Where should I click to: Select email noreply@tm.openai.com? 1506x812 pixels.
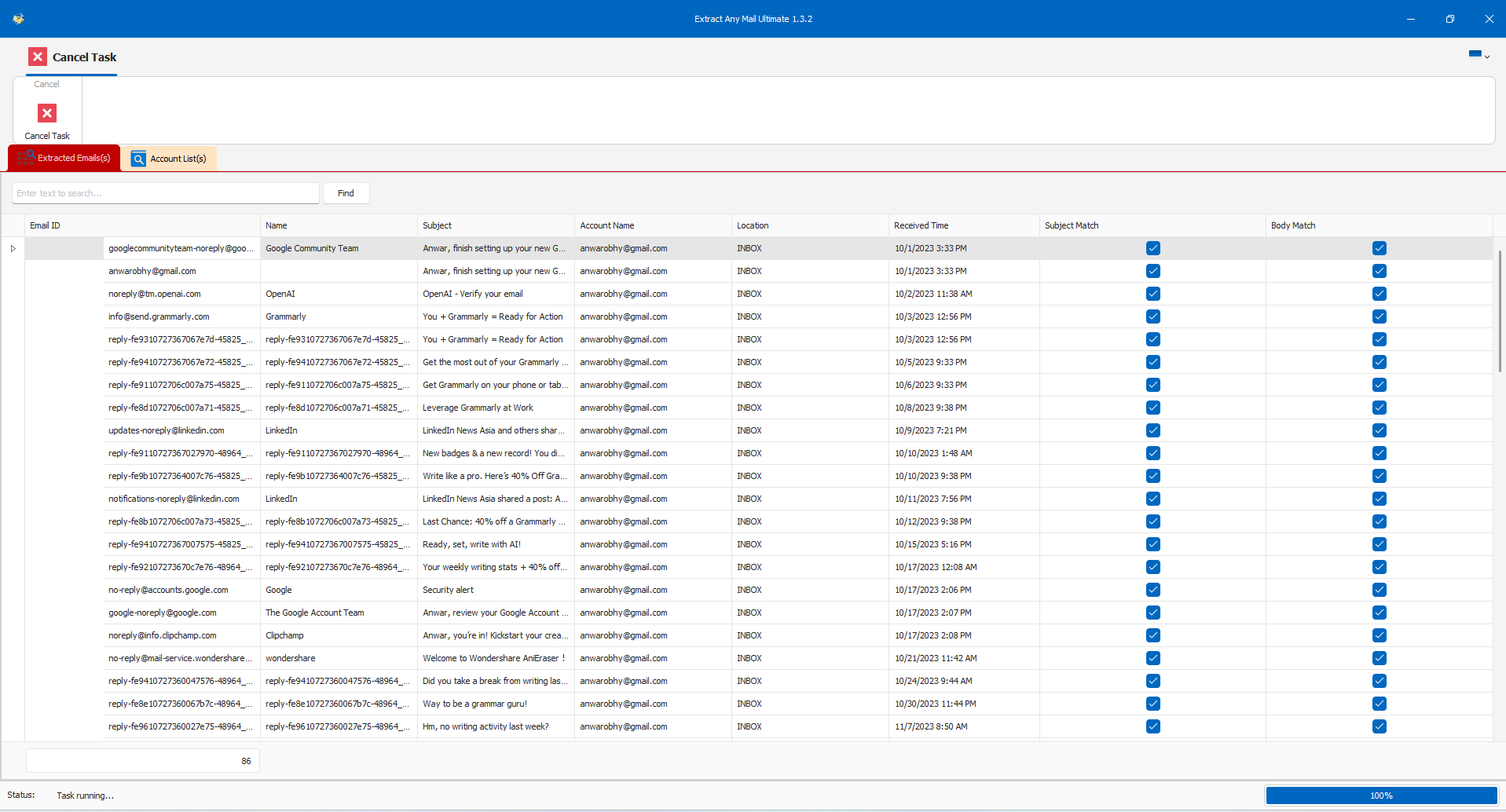point(155,294)
